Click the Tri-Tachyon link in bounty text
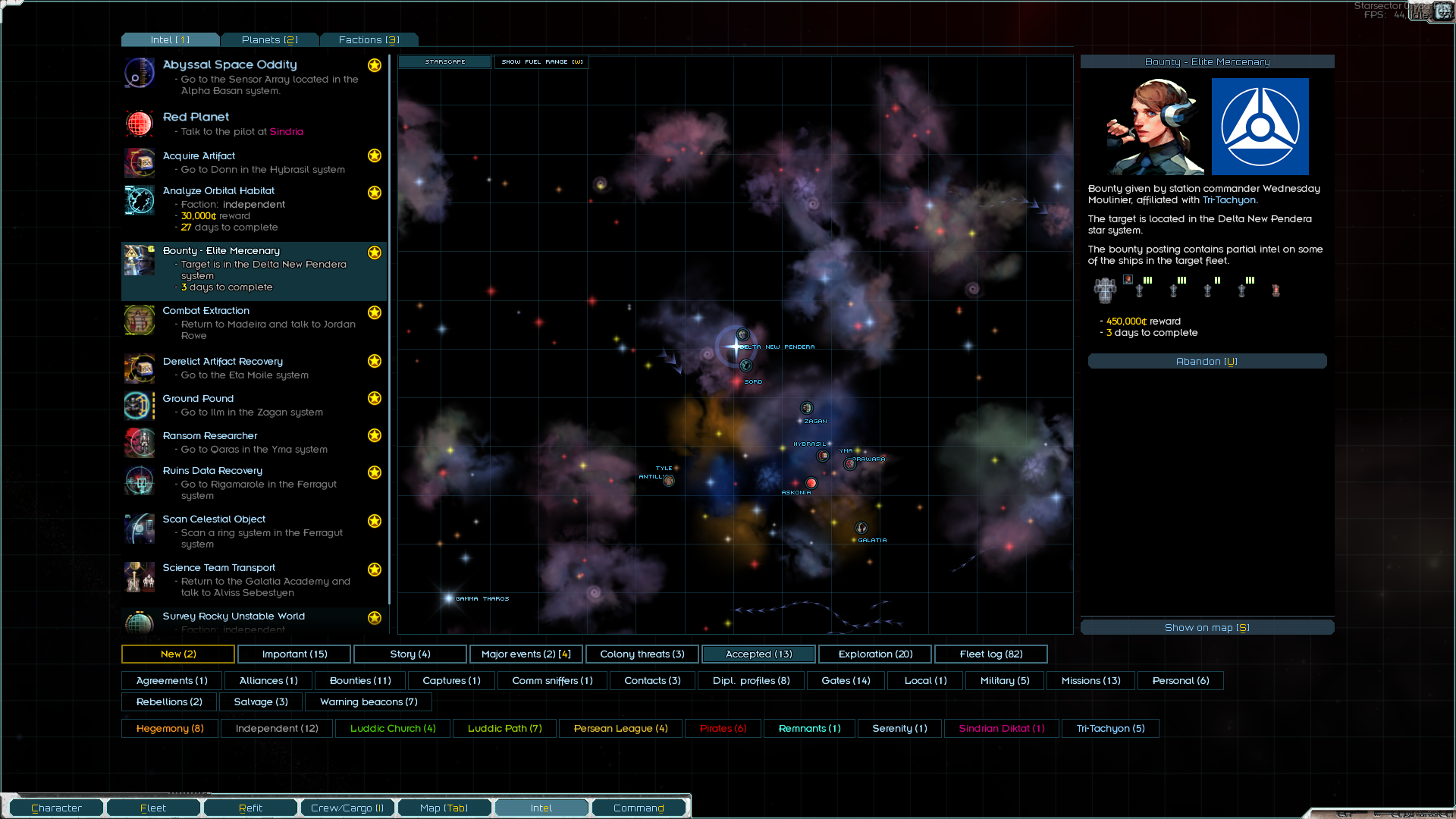Image resolution: width=1456 pixels, height=819 pixels. (x=1228, y=200)
